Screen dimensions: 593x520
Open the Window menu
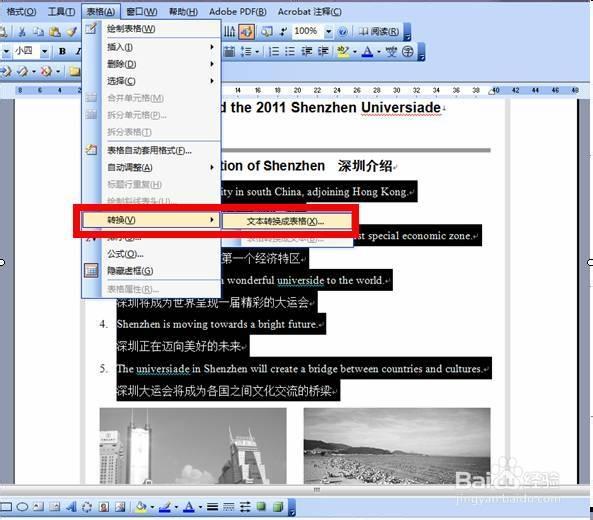coord(142,12)
